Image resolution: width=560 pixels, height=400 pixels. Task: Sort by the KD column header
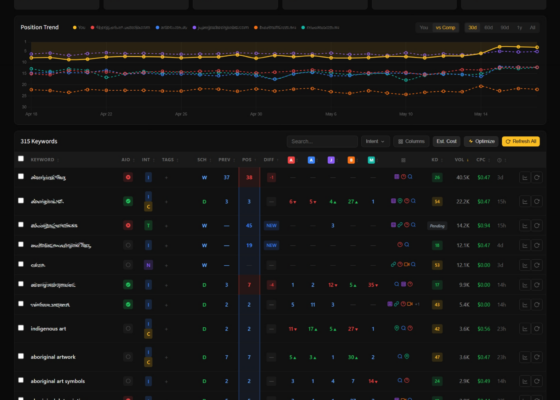(436, 160)
